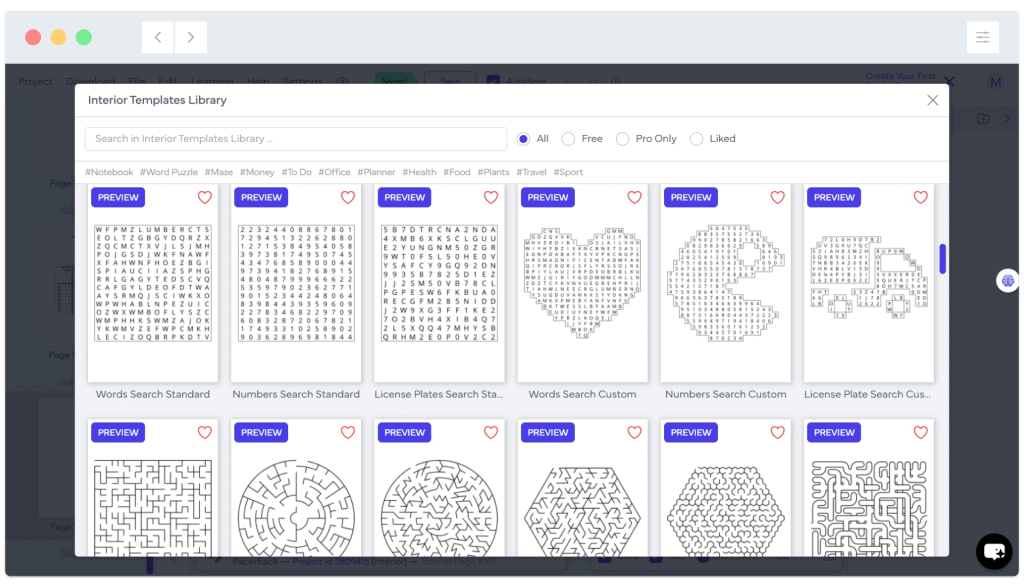The width and height of the screenshot is (1024, 587).
Task: Preview the square maze template
Action: tap(118, 432)
